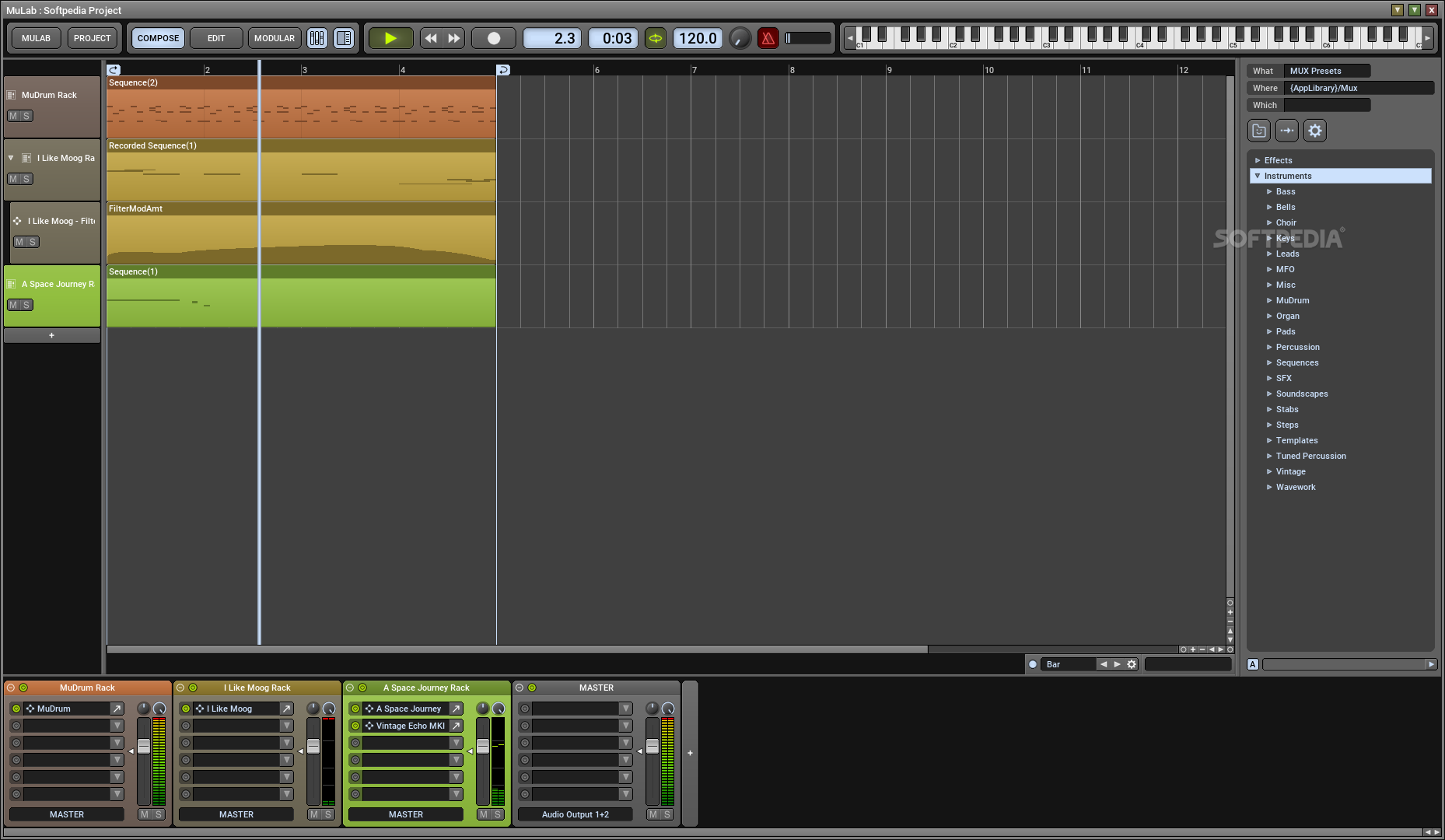The width and height of the screenshot is (1445, 840).
Task: Click the Audio Output 1+2 button
Action: point(576,814)
